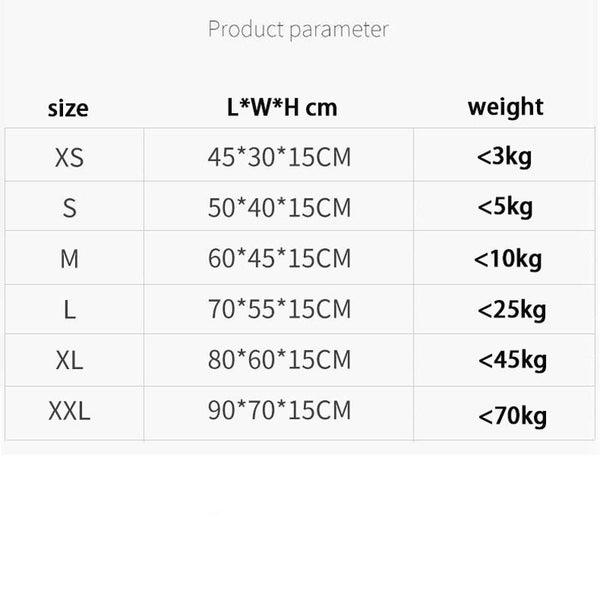Click the 90*70*15CM dimensions cell
600x600 pixels.
279,411
